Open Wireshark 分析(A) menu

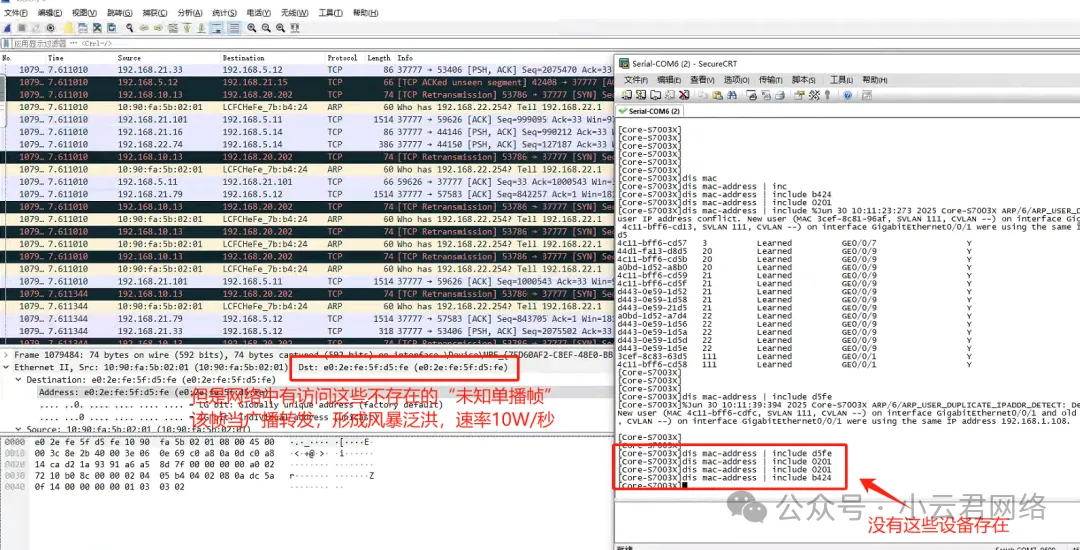pyautogui.click(x=190, y=13)
